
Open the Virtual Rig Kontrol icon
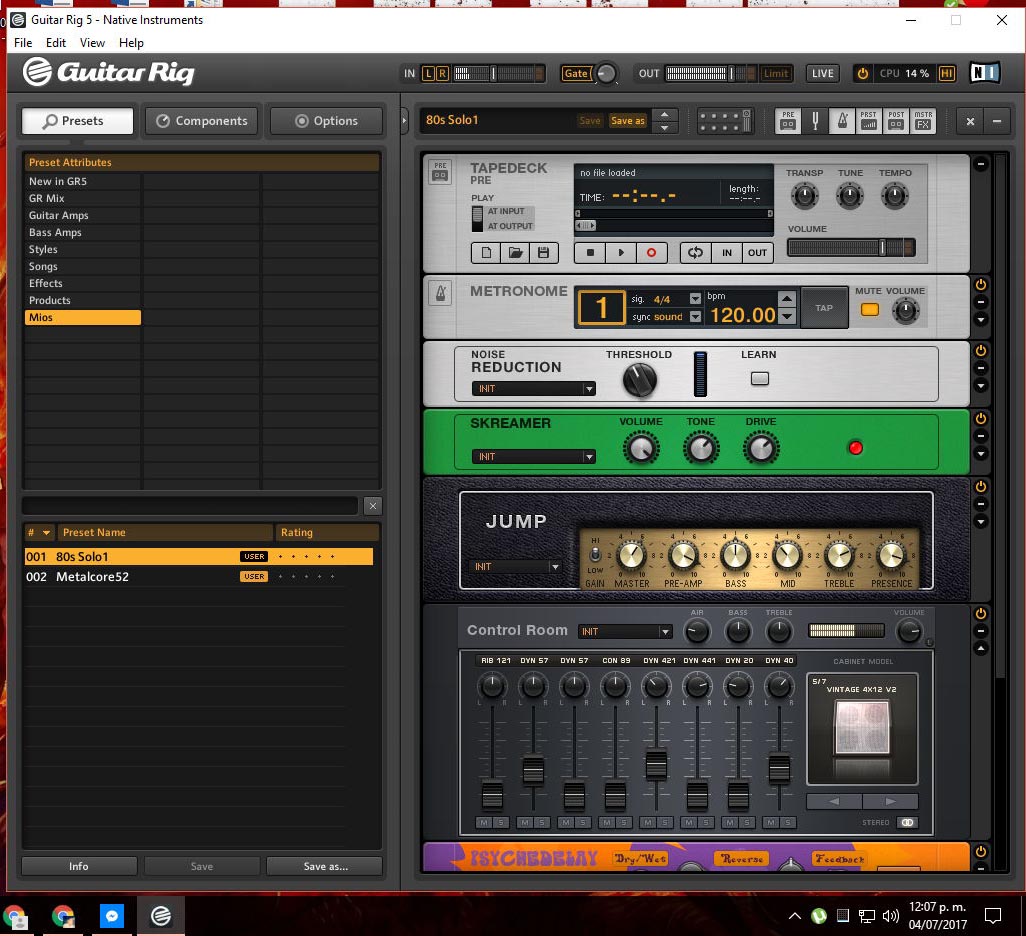[x=725, y=121]
